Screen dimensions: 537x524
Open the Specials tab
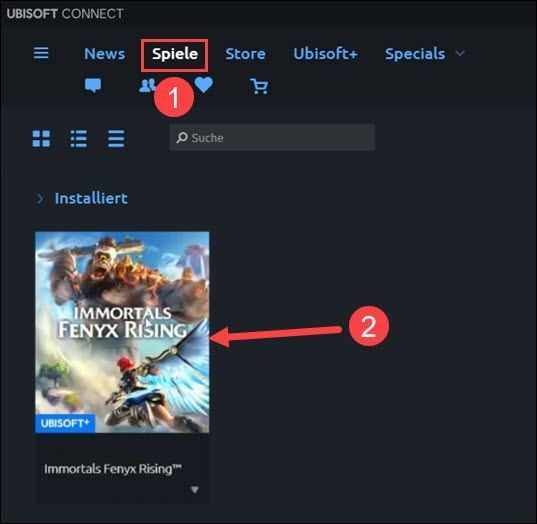[415, 54]
